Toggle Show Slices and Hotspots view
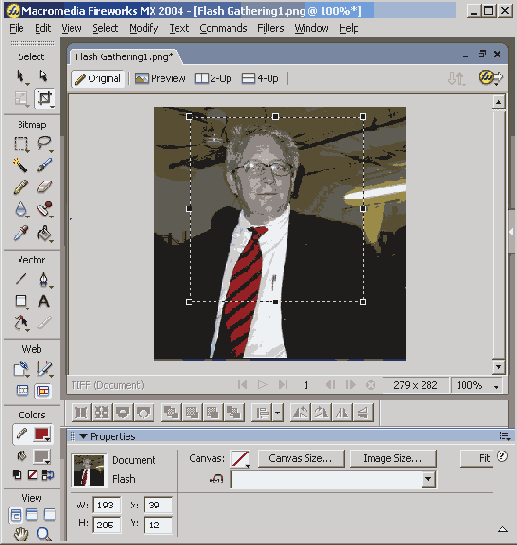Image resolution: width=517 pixels, height=545 pixels. pyautogui.click(x=43, y=391)
